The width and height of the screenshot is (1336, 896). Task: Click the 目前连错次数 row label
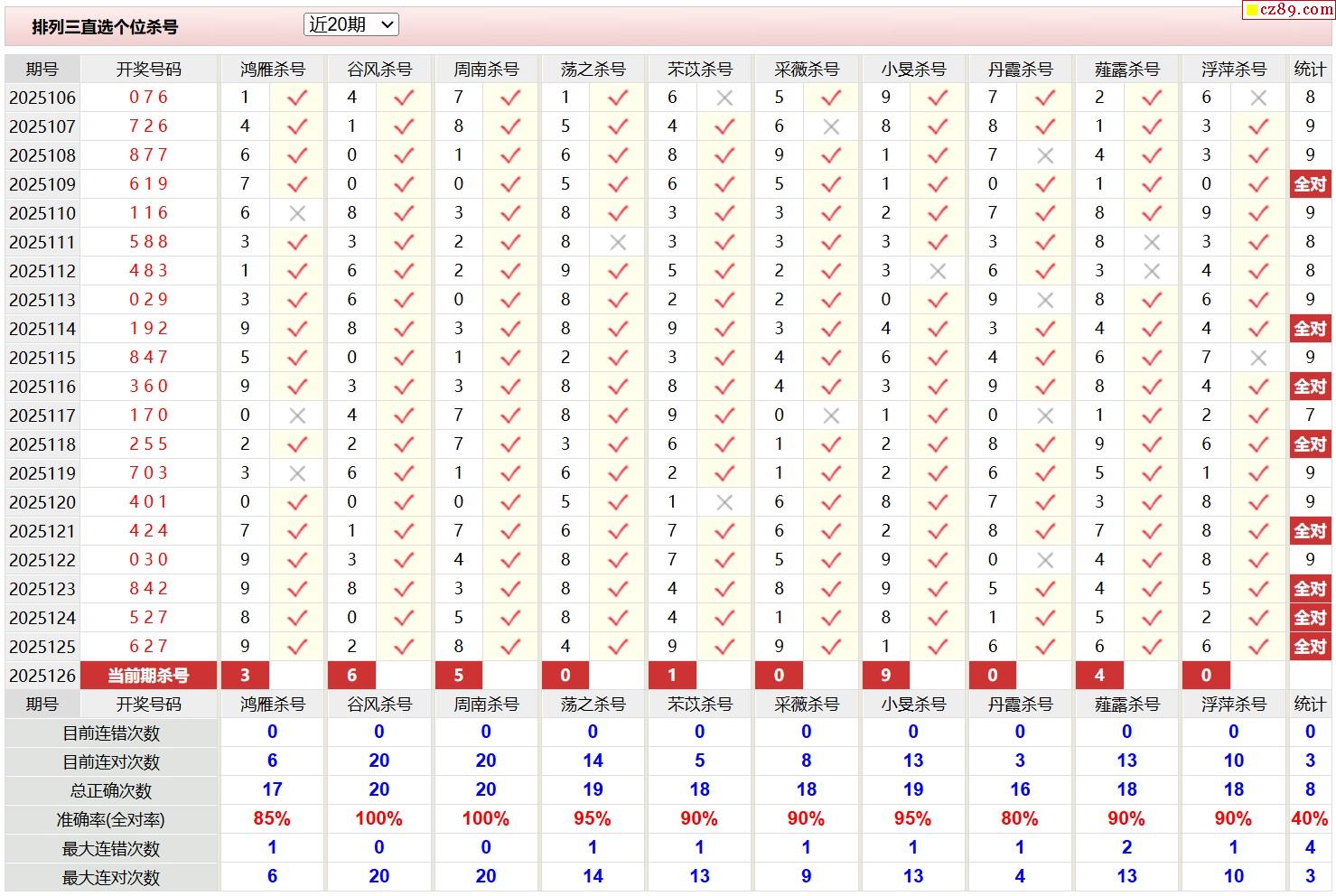coord(111,733)
